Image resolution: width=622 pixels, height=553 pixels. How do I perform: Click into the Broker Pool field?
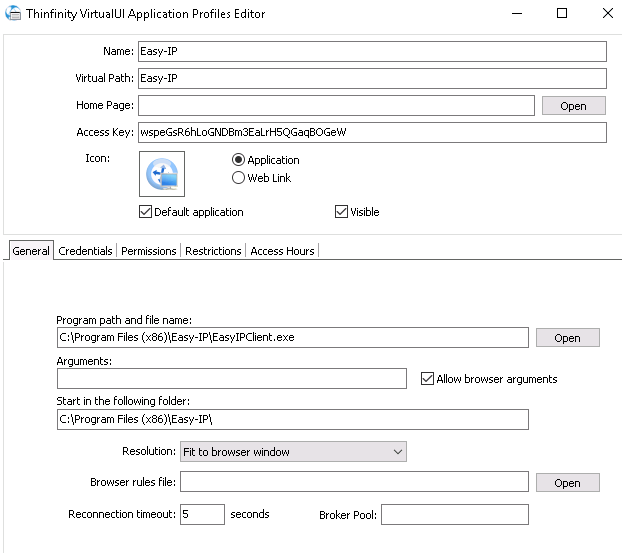455,515
